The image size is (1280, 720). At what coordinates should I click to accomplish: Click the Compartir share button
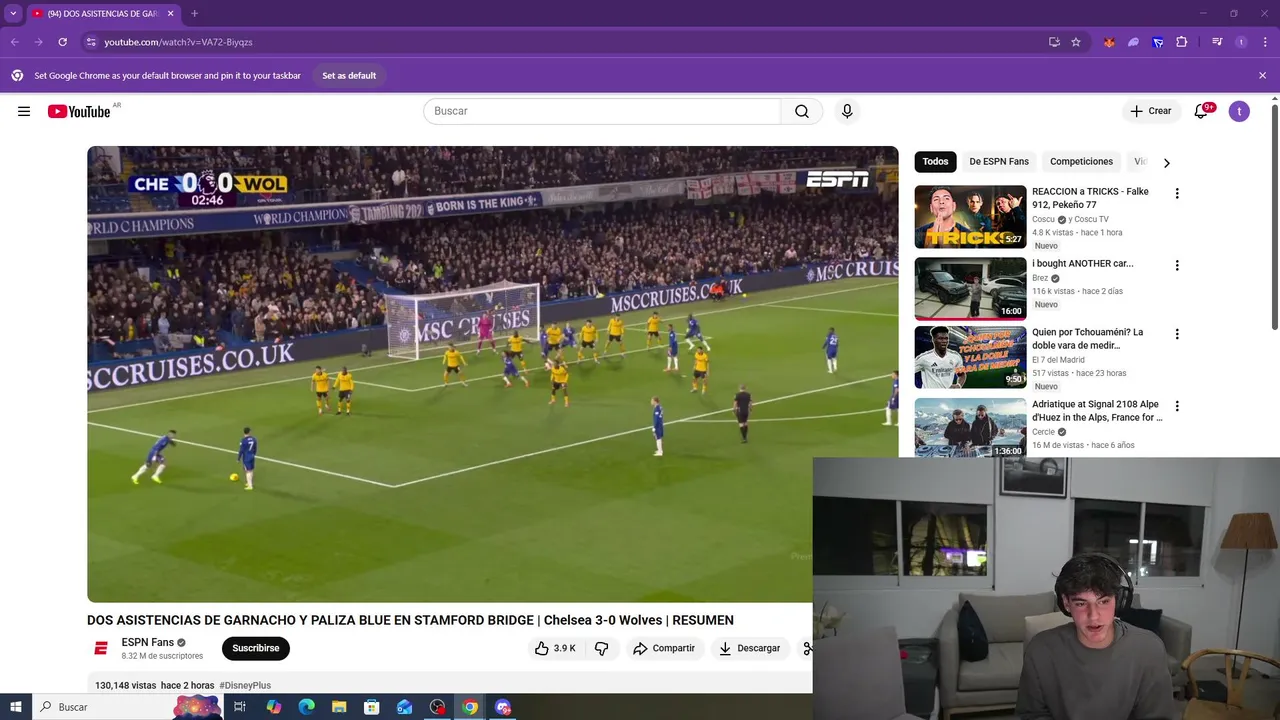[664, 648]
